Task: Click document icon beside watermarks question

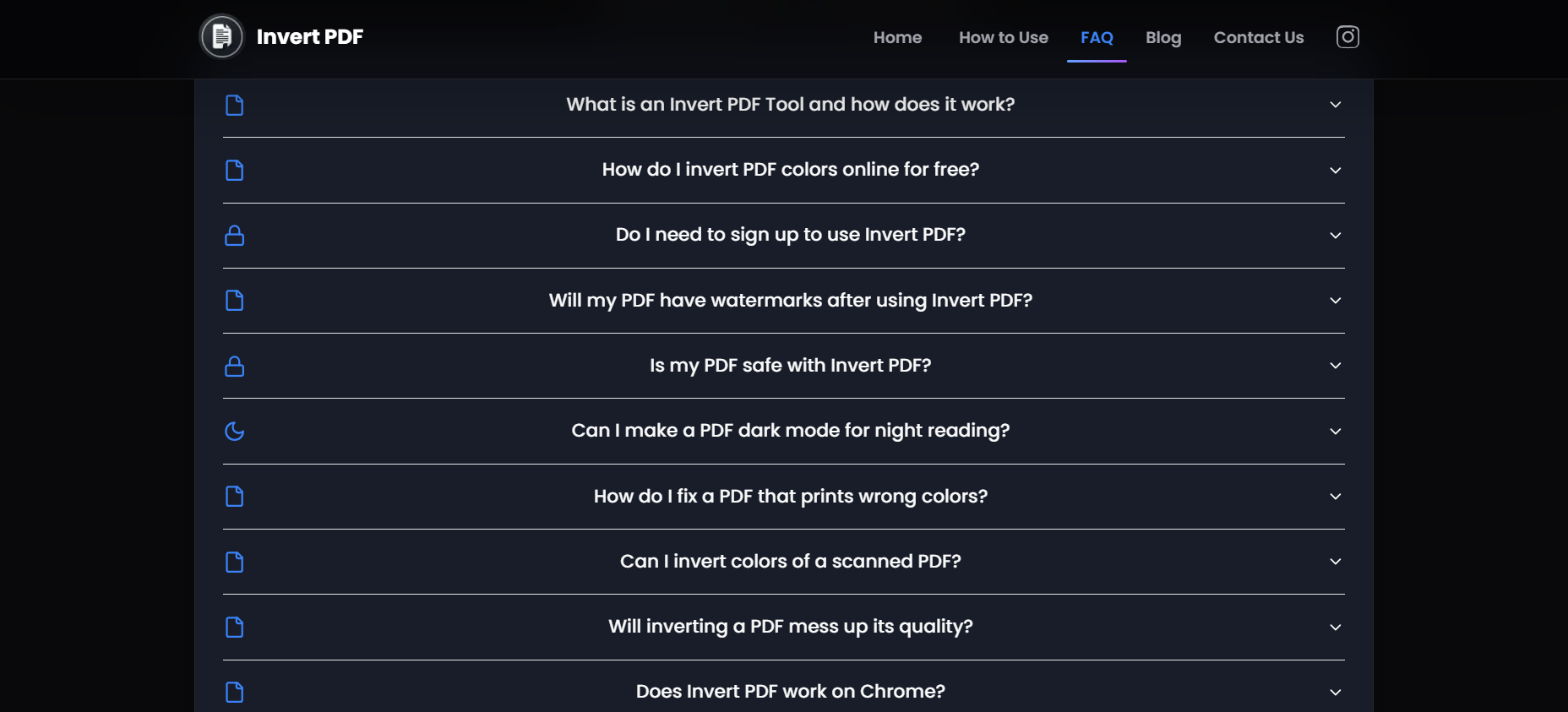Action: (235, 301)
